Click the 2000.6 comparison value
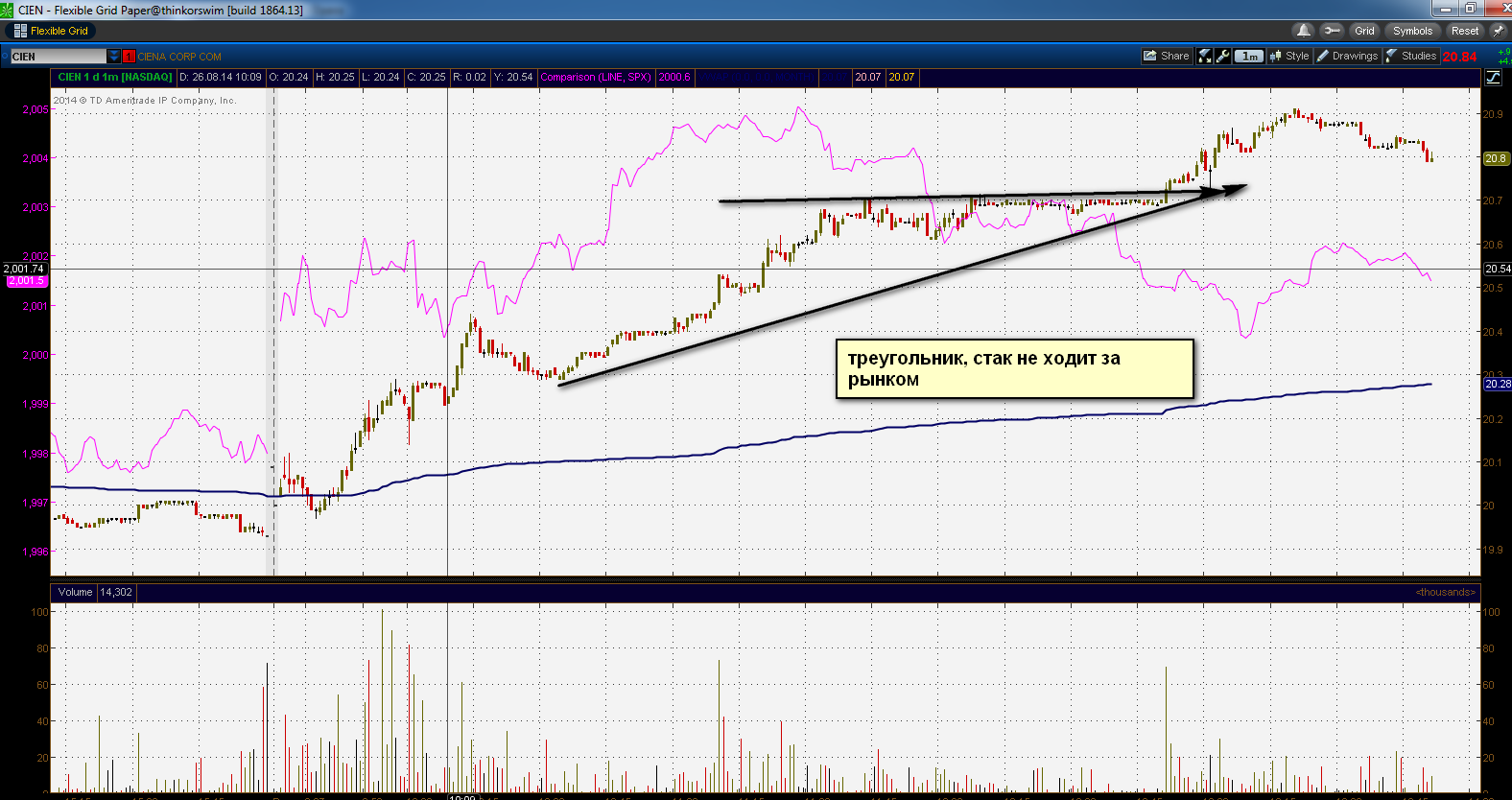The height and width of the screenshot is (800, 1512). point(674,77)
